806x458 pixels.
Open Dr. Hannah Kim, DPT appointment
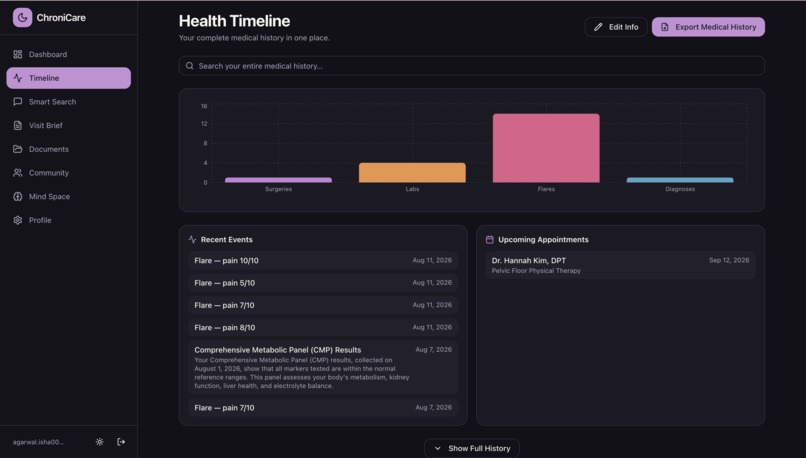coord(620,265)
